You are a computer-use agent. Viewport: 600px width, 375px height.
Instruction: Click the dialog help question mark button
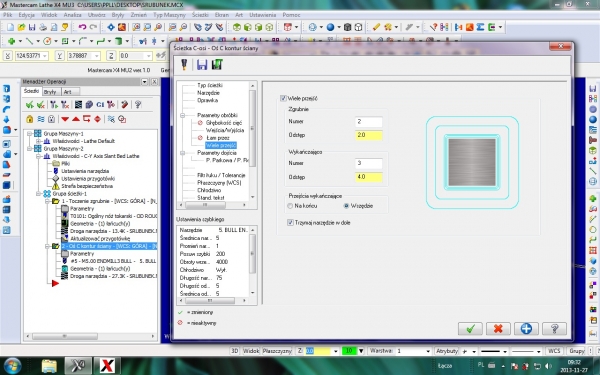pos(554,328)
